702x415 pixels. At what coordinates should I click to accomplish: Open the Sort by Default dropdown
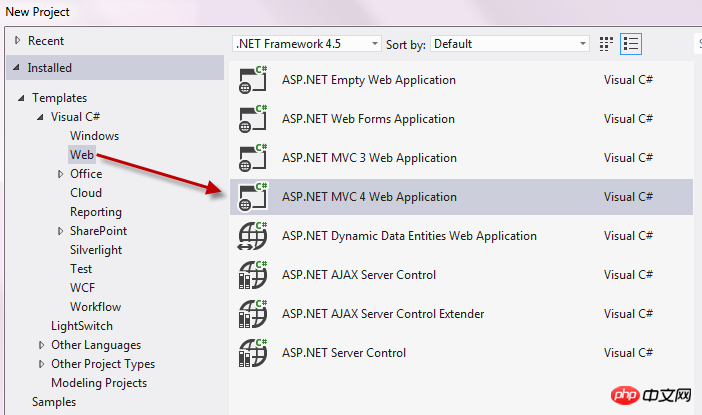pyautogui.click(x=509, y=44)
